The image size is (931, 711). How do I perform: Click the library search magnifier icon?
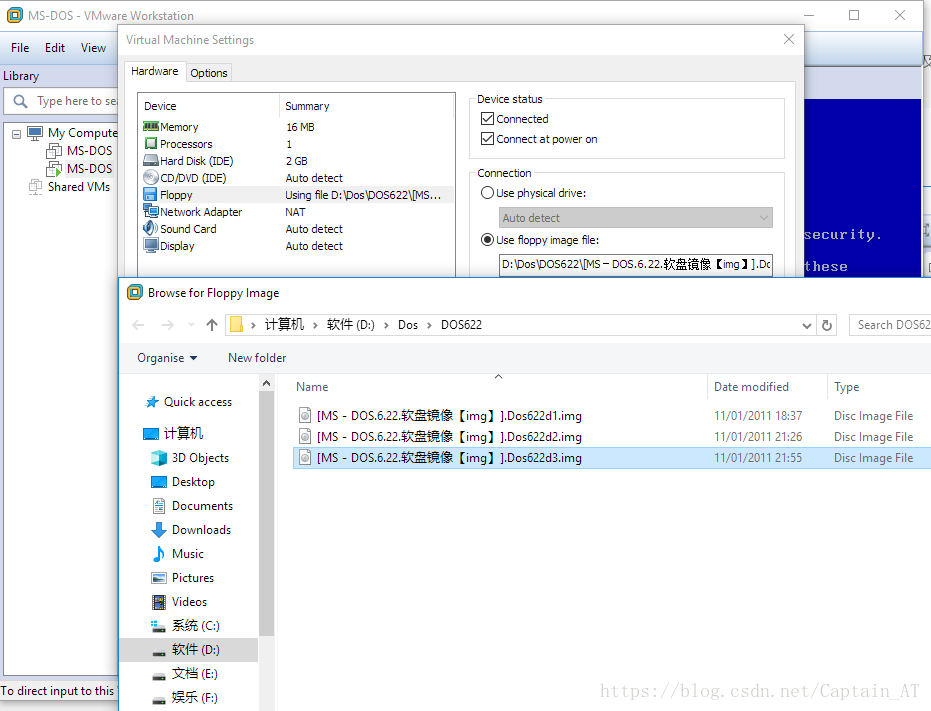click(20, 101)
